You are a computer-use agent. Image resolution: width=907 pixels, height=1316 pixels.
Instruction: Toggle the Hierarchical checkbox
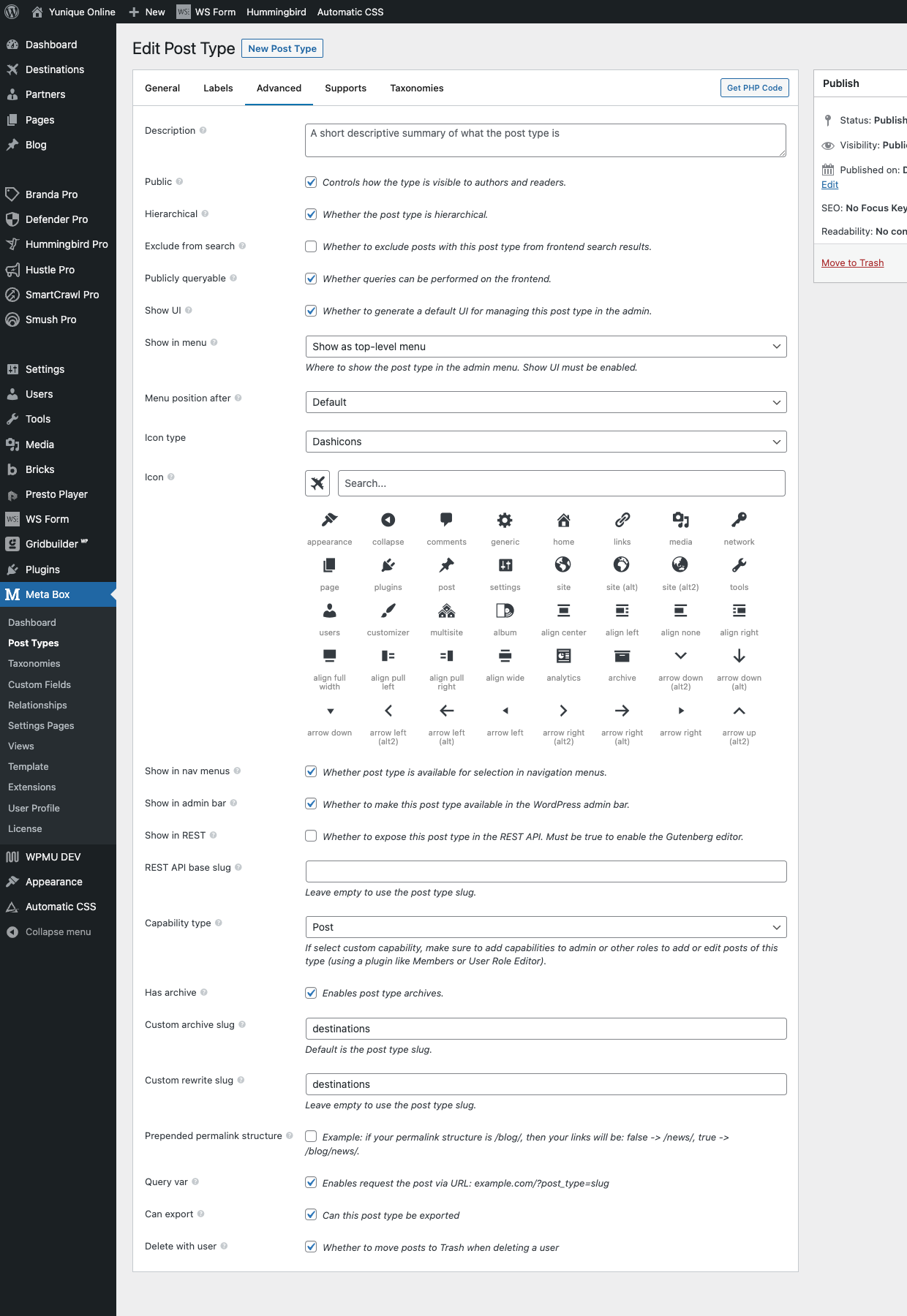click(x=311, y=214)
